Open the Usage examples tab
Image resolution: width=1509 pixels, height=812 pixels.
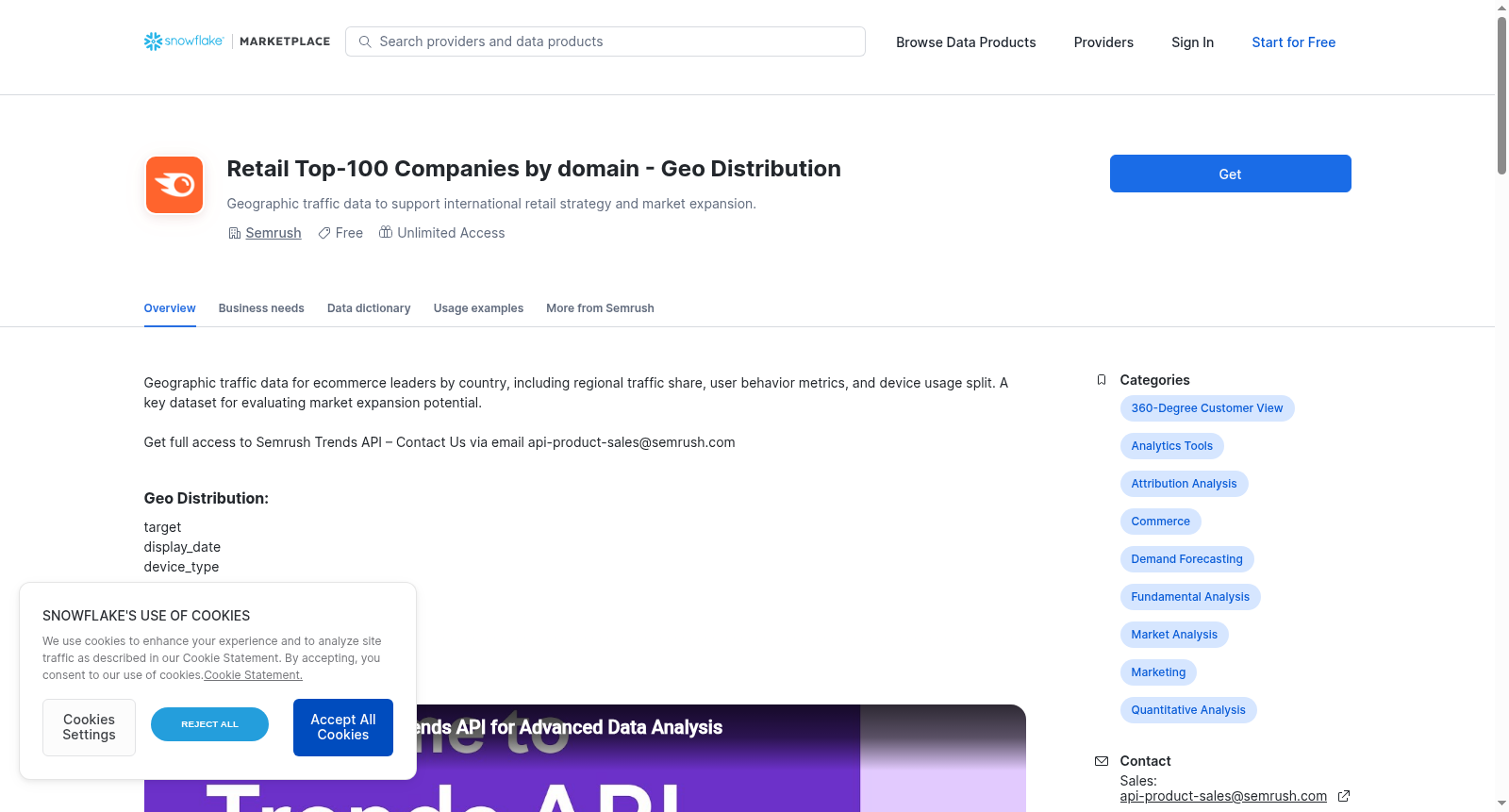478,308
